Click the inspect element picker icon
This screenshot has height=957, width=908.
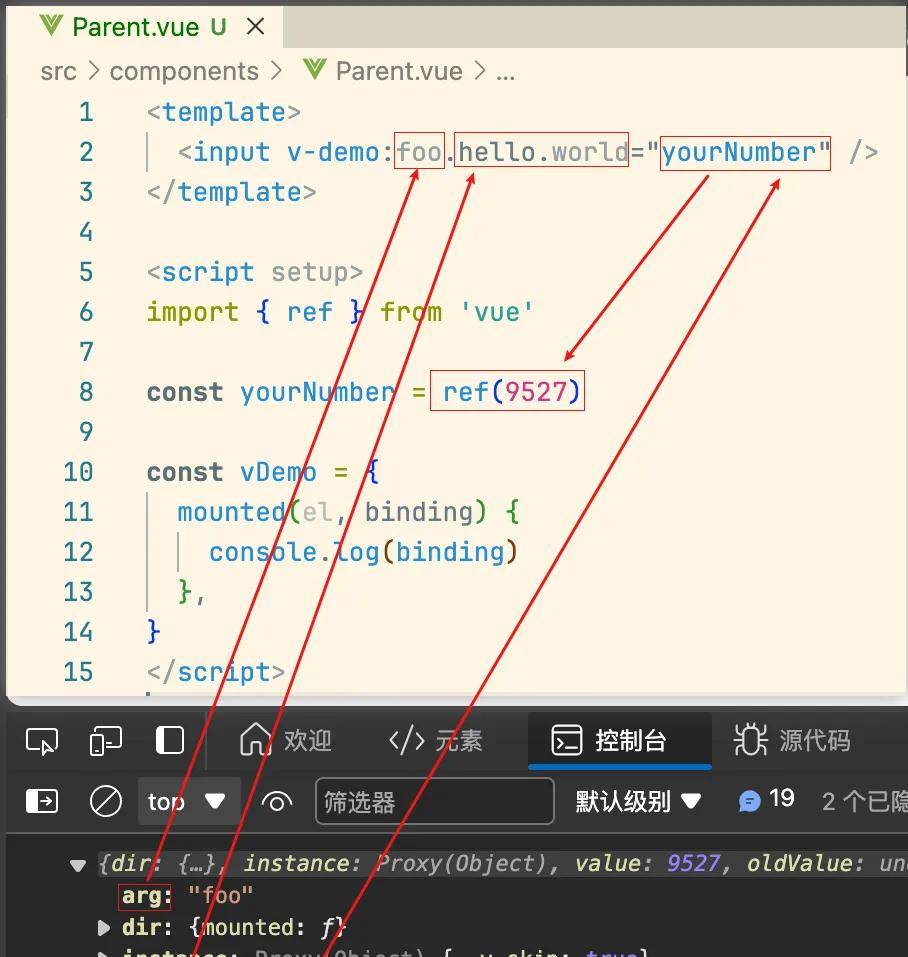point(41,741)
